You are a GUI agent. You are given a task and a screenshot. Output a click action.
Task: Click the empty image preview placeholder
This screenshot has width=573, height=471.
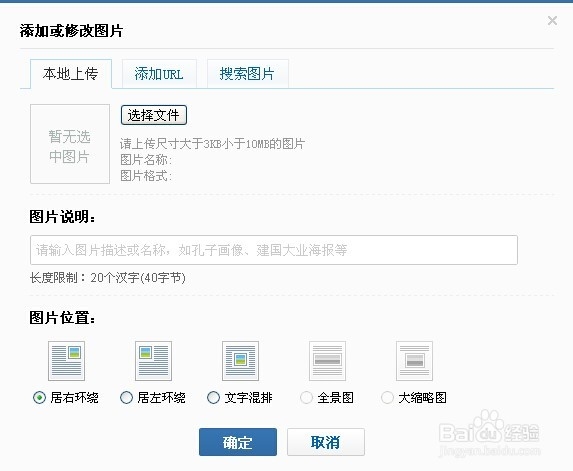coord(70,144)
